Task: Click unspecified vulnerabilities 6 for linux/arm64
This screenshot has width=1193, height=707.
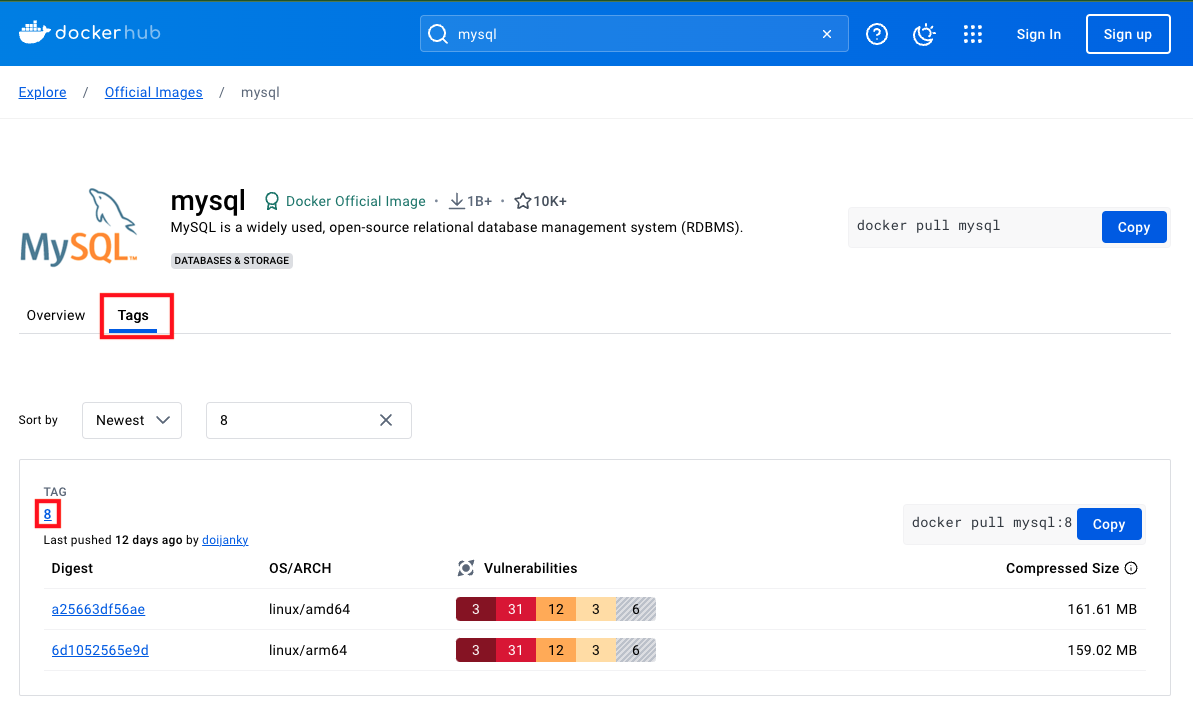Action: click(x=636, y=650)
